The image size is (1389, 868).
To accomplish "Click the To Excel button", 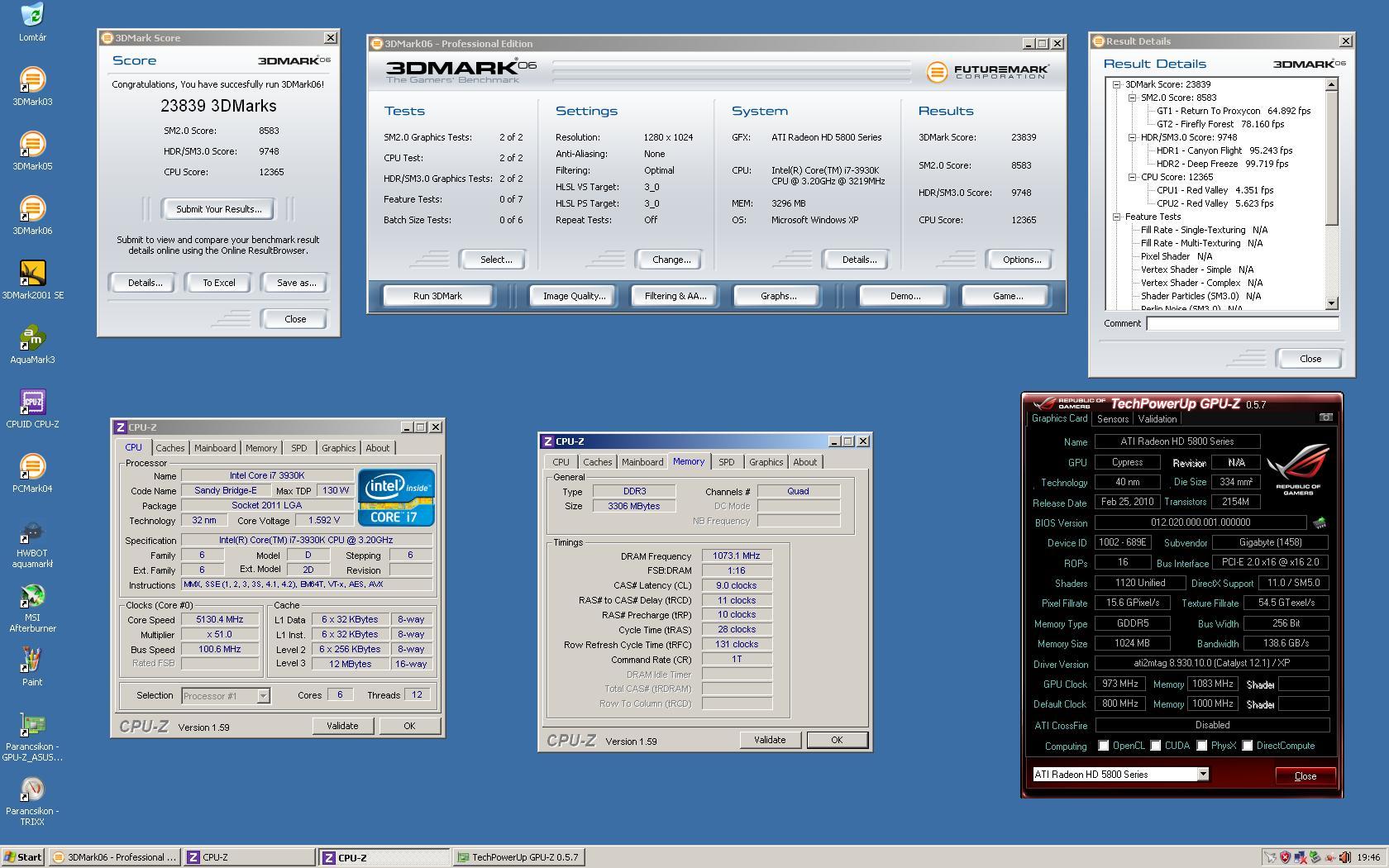I will (219, 283).
